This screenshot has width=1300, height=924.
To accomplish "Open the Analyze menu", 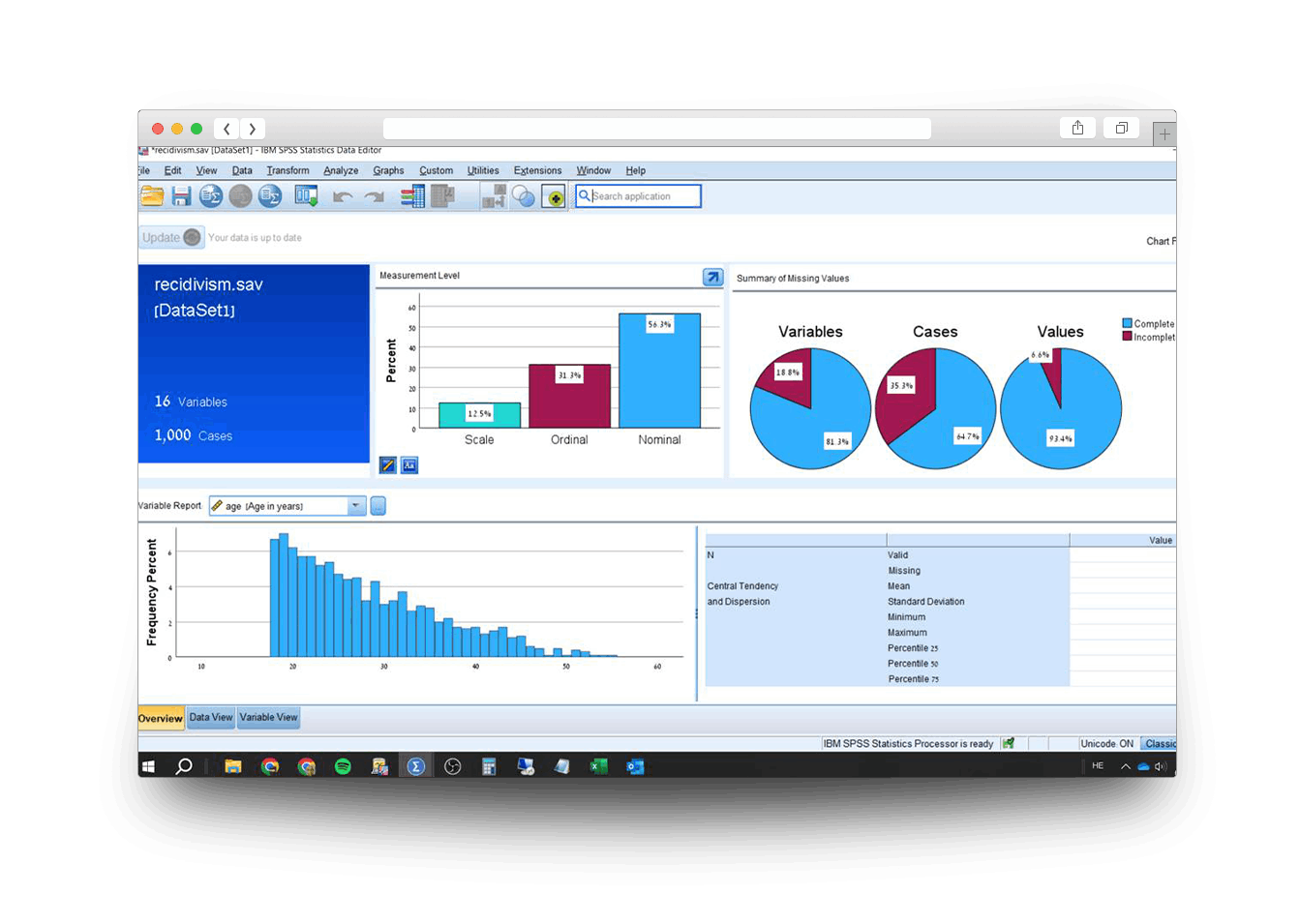I will point(341,170).
